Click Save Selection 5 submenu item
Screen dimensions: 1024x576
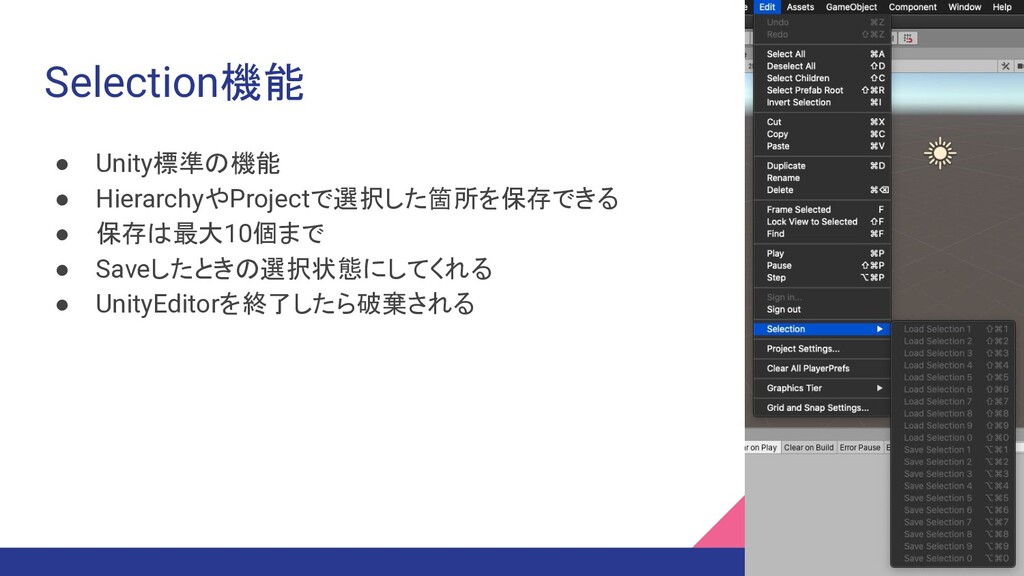[x=955, y=498]
